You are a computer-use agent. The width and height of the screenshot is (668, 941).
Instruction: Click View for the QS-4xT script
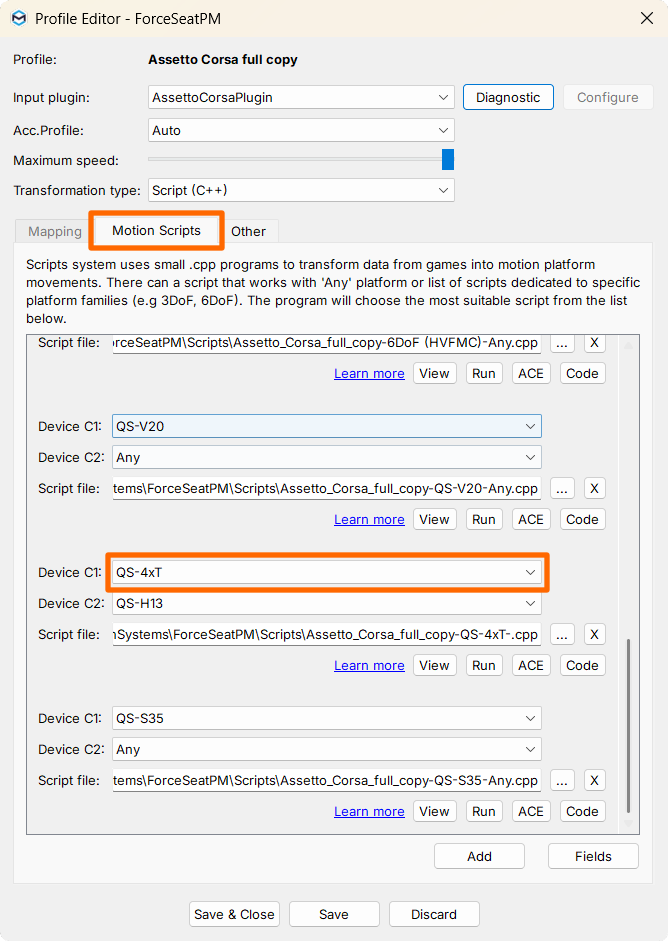coord(435,666)
